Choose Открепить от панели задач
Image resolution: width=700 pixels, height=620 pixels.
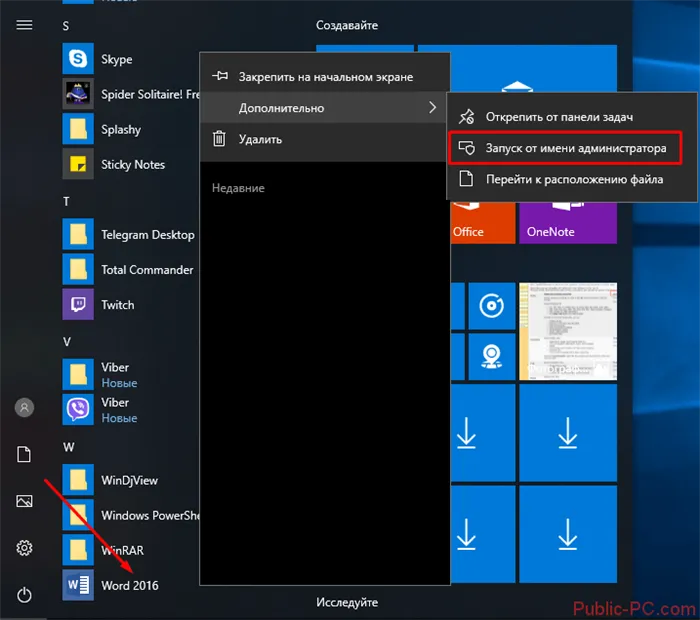click(x=572, y=117)
